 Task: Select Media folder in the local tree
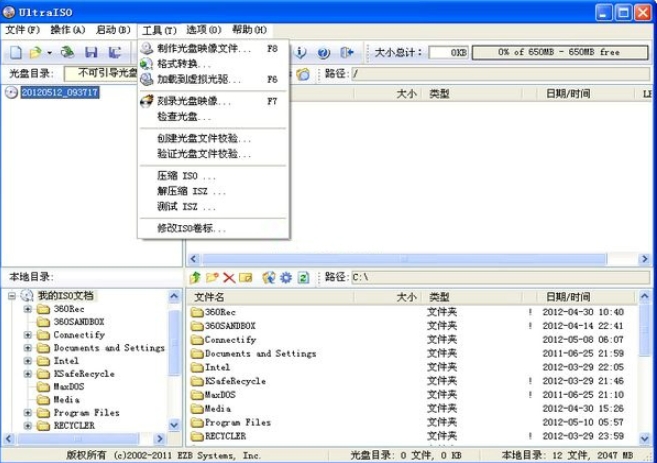point(66,400)
